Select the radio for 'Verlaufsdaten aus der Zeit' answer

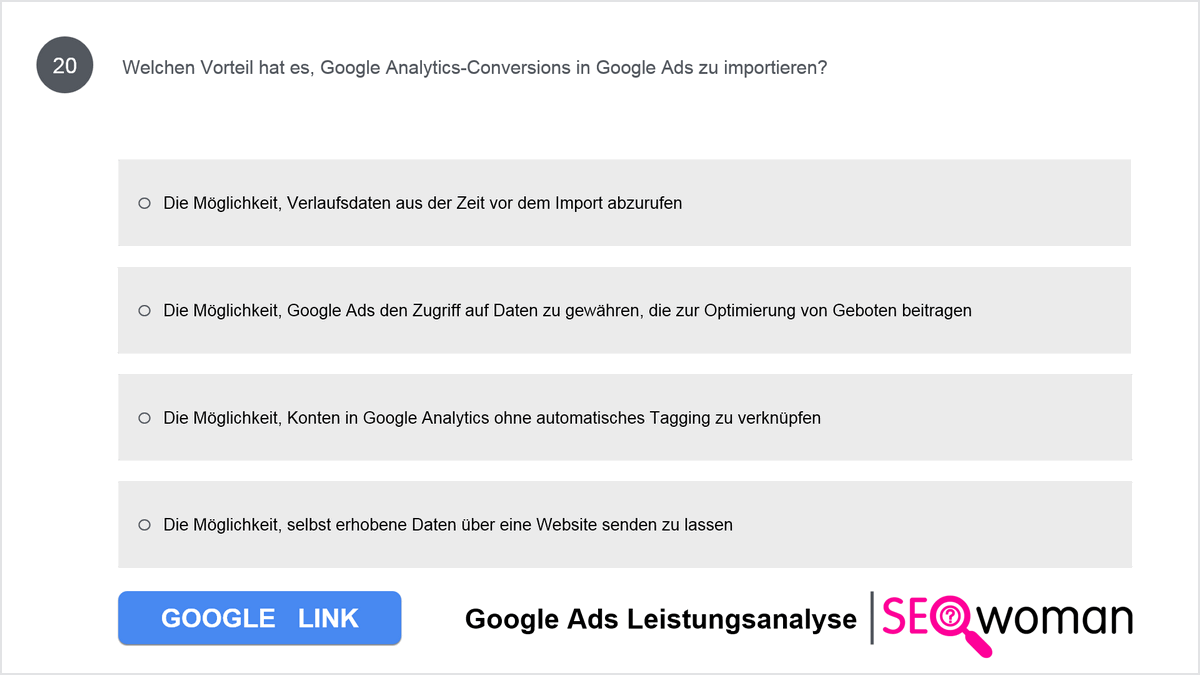point(145,203)
